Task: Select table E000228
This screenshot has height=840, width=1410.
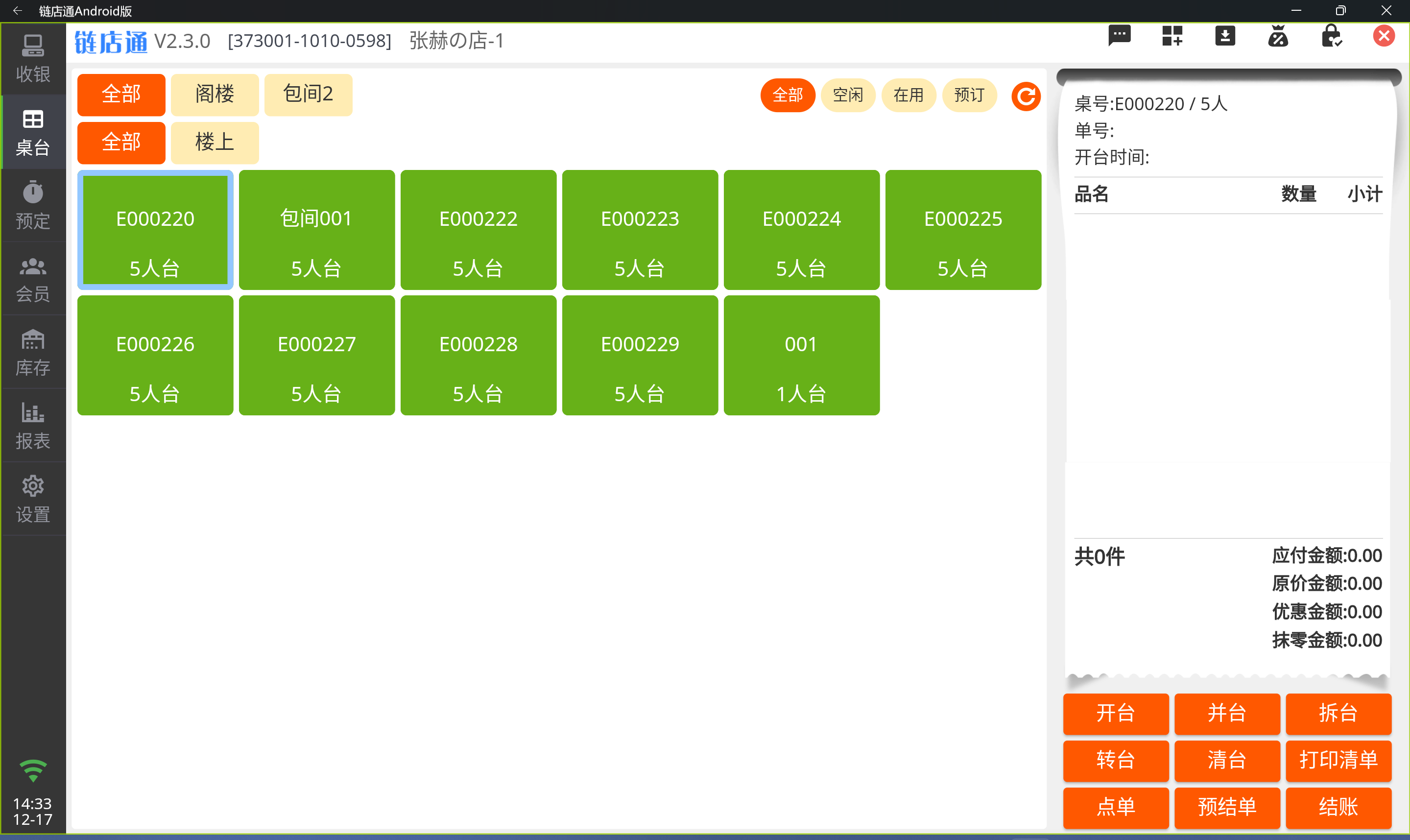Action: (478, 356)
